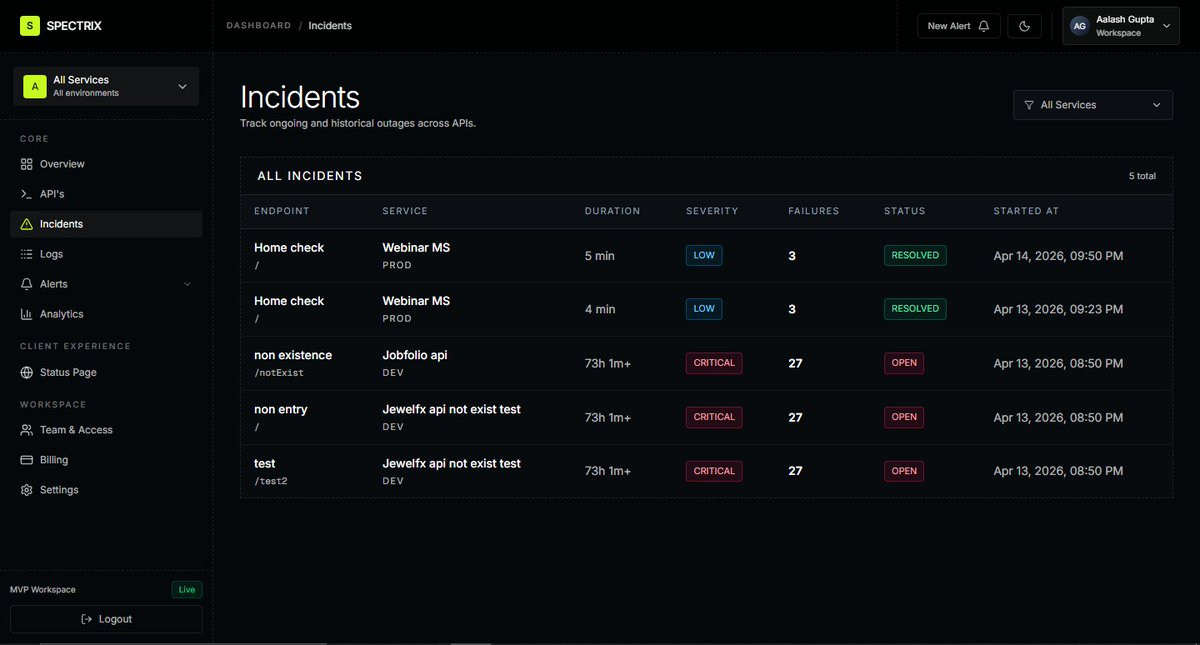Image resolution: width=1200 pixels, height=645 pixels.
Task: Click the Status Page globe icon
Action: [x=27, y=372]
